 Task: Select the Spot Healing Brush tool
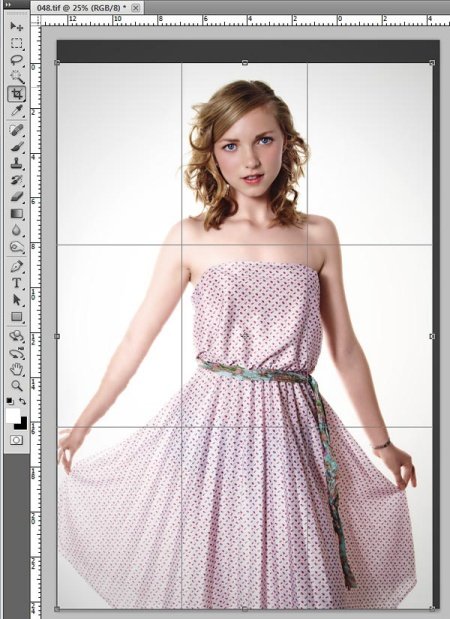(x=17, y=130)
